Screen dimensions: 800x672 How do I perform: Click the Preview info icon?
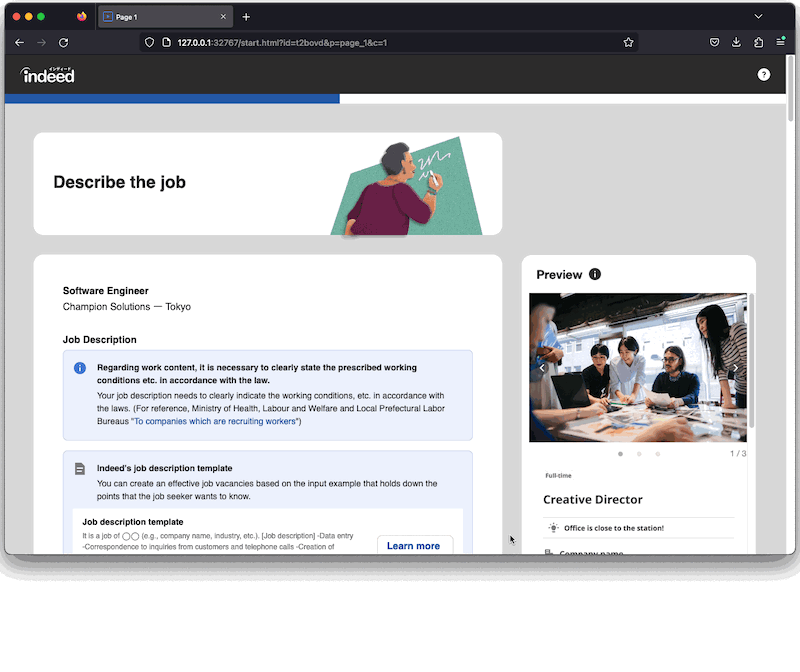tap(594, 274)
